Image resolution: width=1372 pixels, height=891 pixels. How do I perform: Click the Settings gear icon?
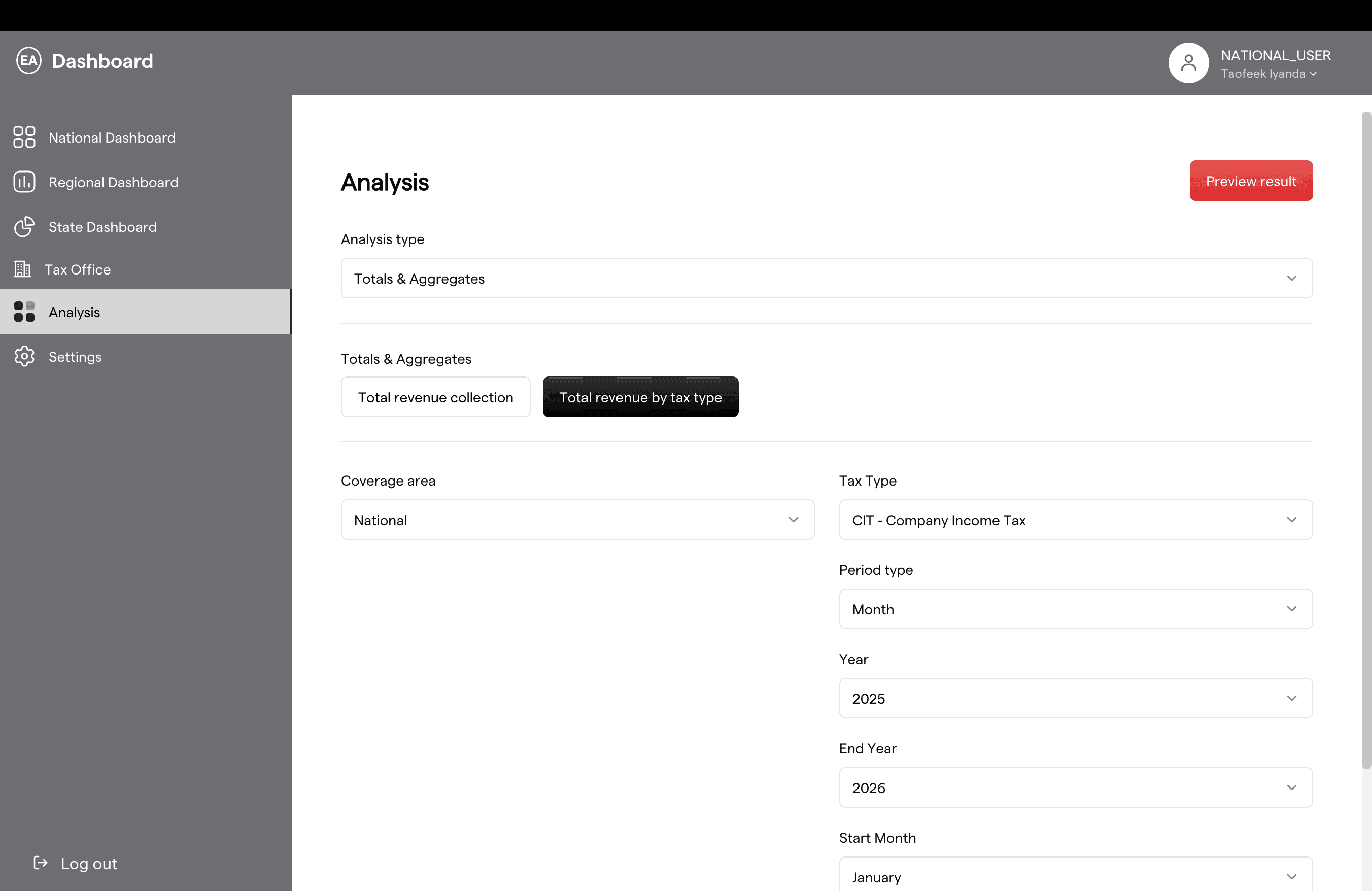coord(24,357)
